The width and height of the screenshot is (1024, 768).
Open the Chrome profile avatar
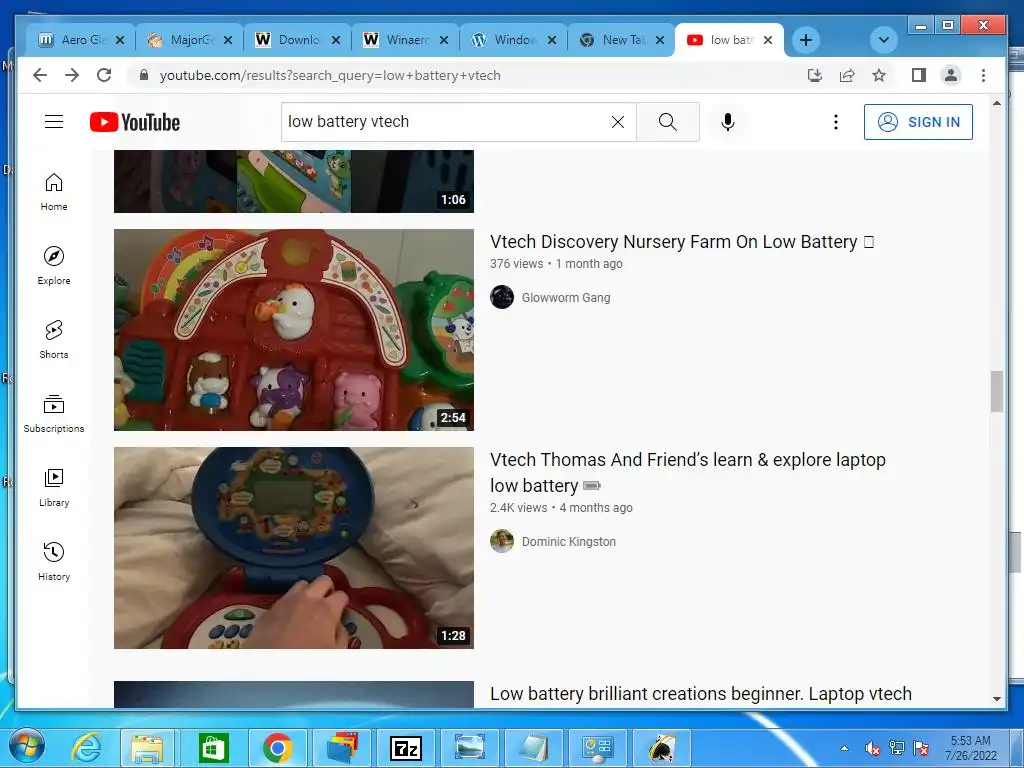point(951,75)
